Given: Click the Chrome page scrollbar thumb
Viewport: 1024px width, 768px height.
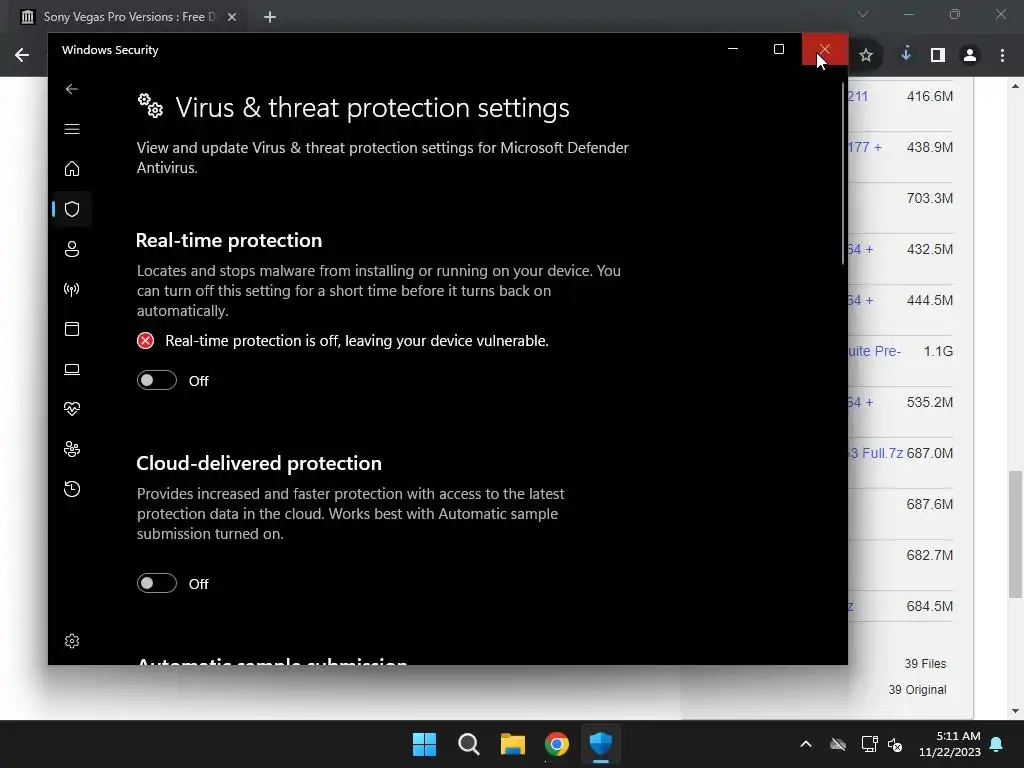Looking at the screenshot, I should tap(1015, 534).
